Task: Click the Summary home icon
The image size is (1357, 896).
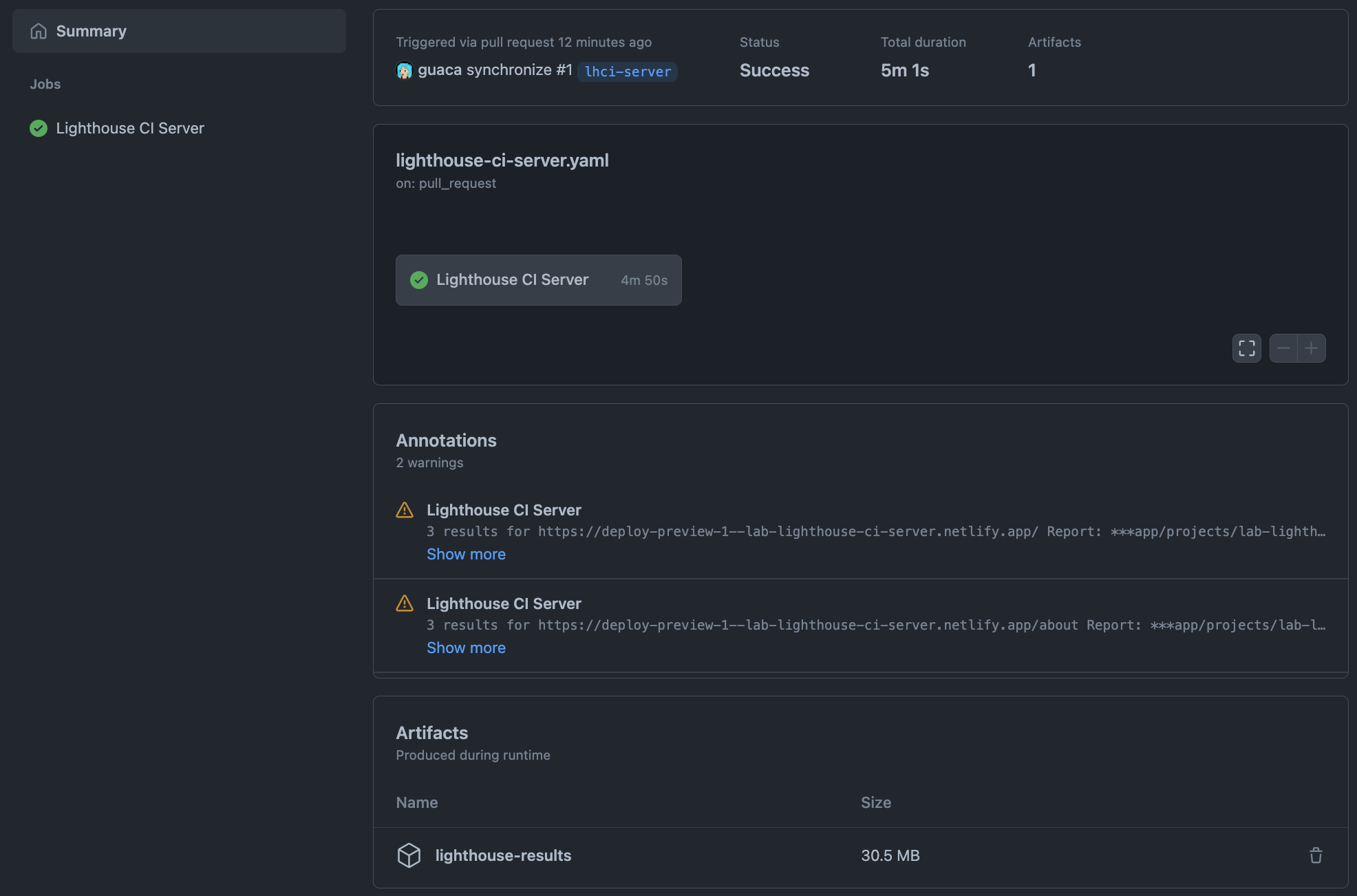Action: pos(39,31)
